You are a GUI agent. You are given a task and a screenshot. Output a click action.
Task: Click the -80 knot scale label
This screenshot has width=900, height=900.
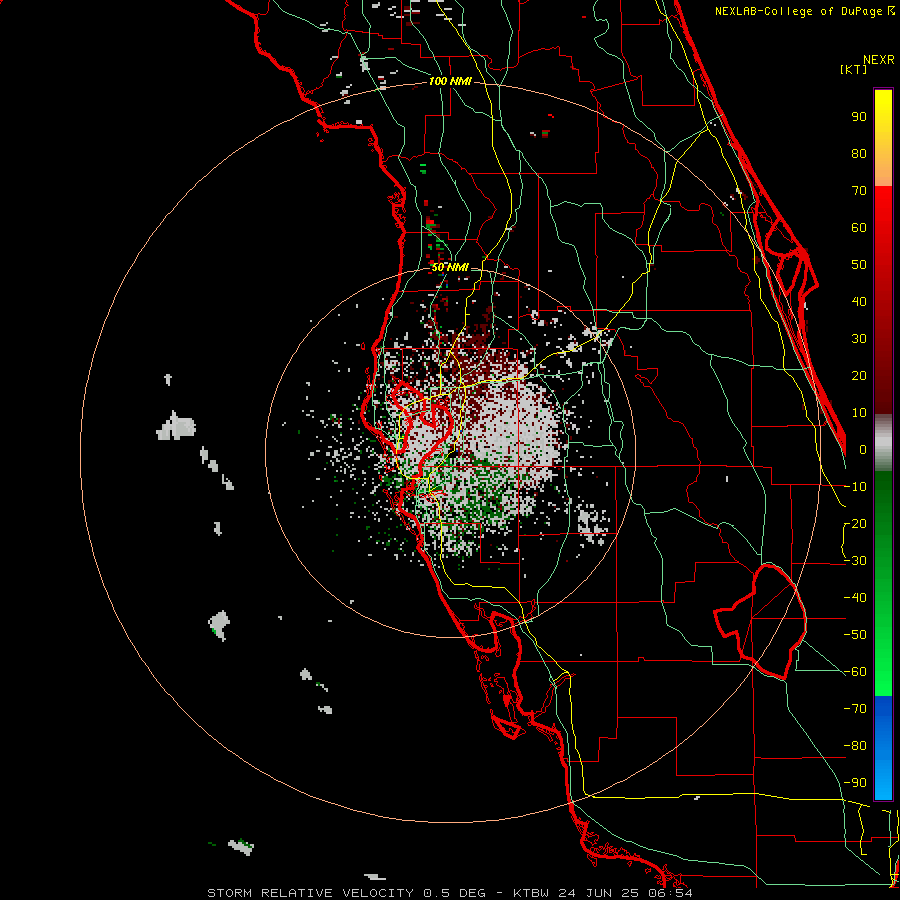pos(855,746)
